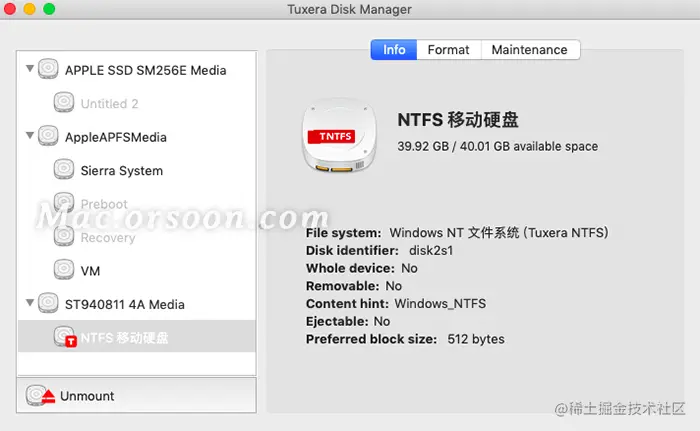Image resolution: width=700 pixels, height=431 pixels.
Task: Click the AppleAPFSMedia disk icon
Action: point(48,136)
